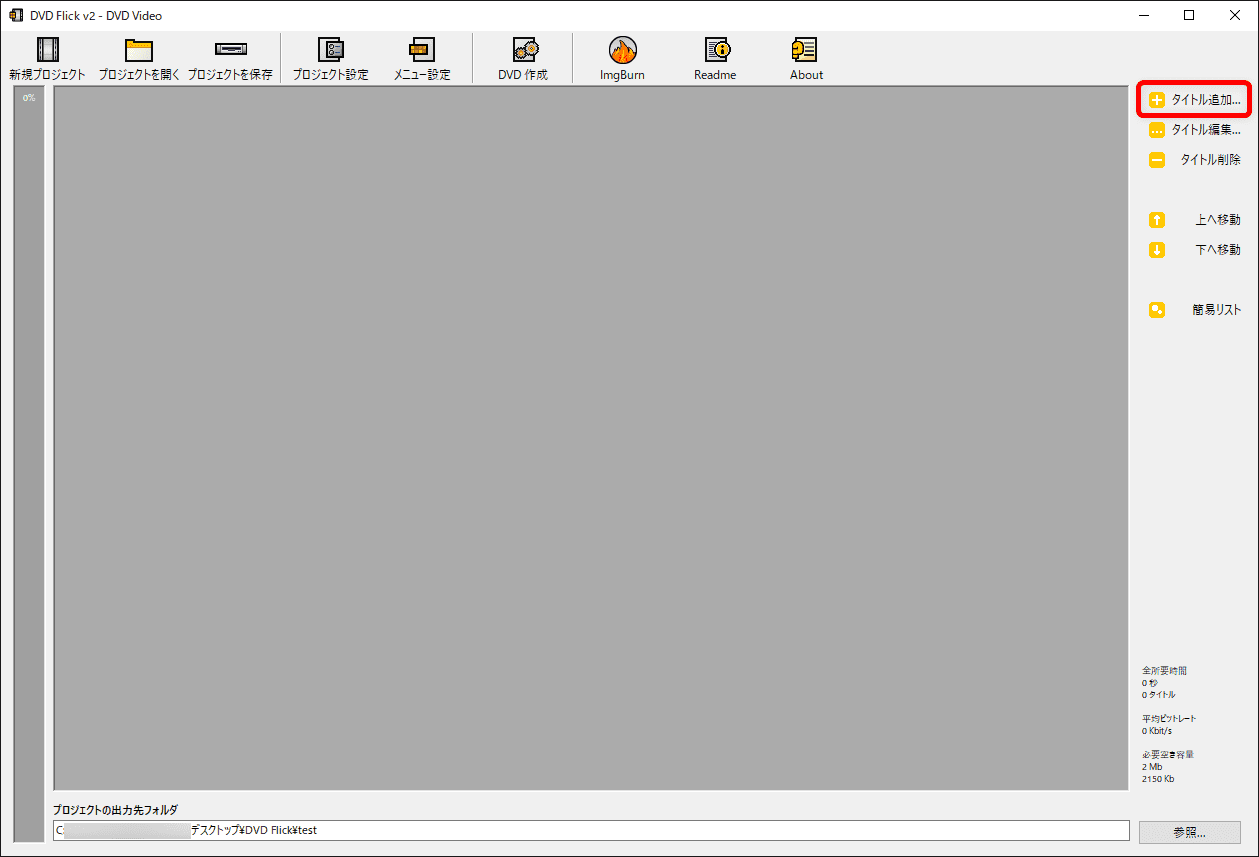Click the project output folder path field
Image resolution: width=1259 pixels, height=857 pixels.
click(x=590, y=830)
